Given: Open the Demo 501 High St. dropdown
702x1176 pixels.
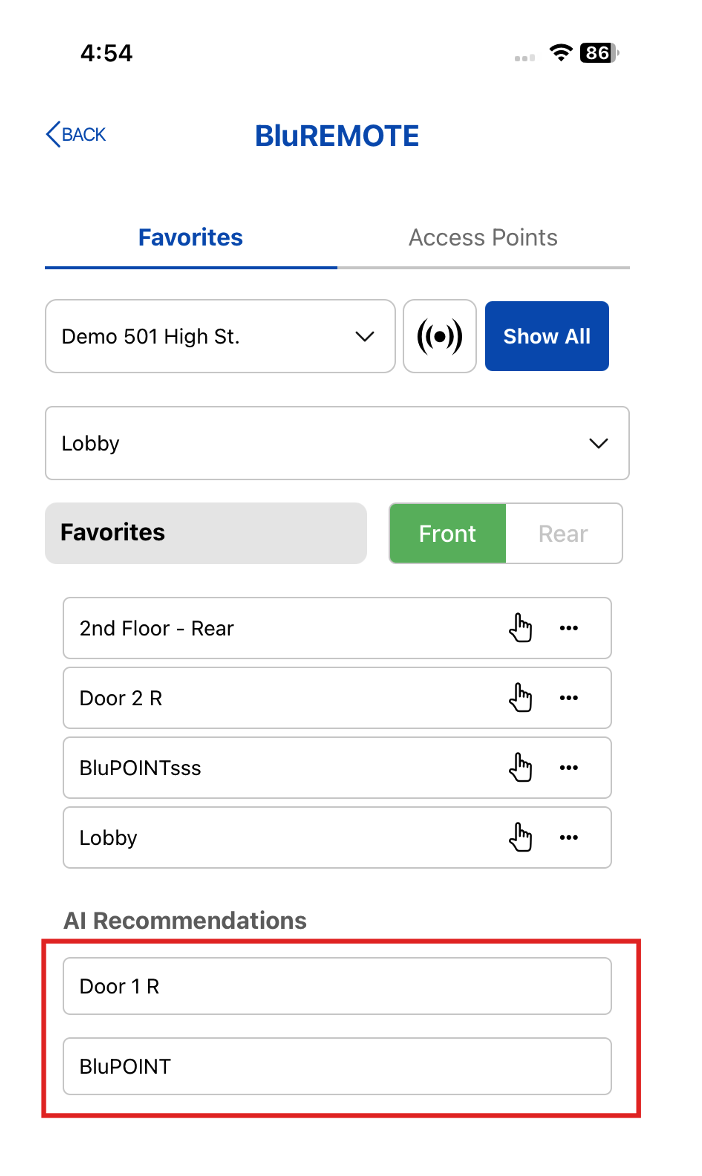Looking at the screenshot, I should (220, 337).
